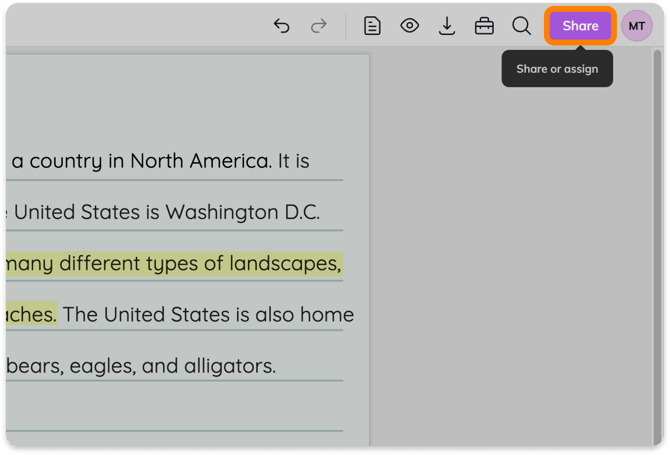Click the Share or assign tooltip
Screen dimensions: 670x455
coord(557,69)
